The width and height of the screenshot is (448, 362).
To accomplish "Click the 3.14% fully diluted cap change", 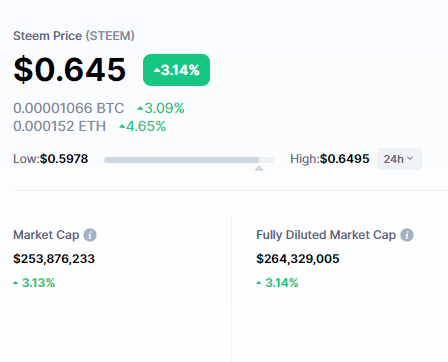I will pyautogui.click(x=277, y=283).
